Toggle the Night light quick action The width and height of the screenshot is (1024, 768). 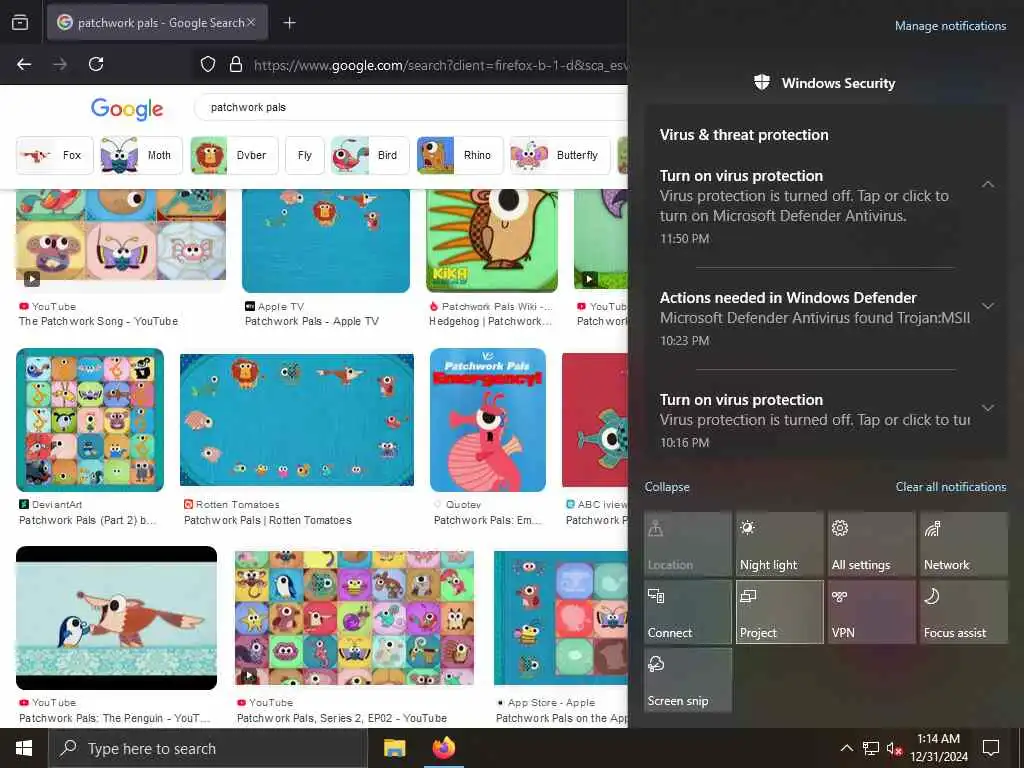[x=780, y=544]
